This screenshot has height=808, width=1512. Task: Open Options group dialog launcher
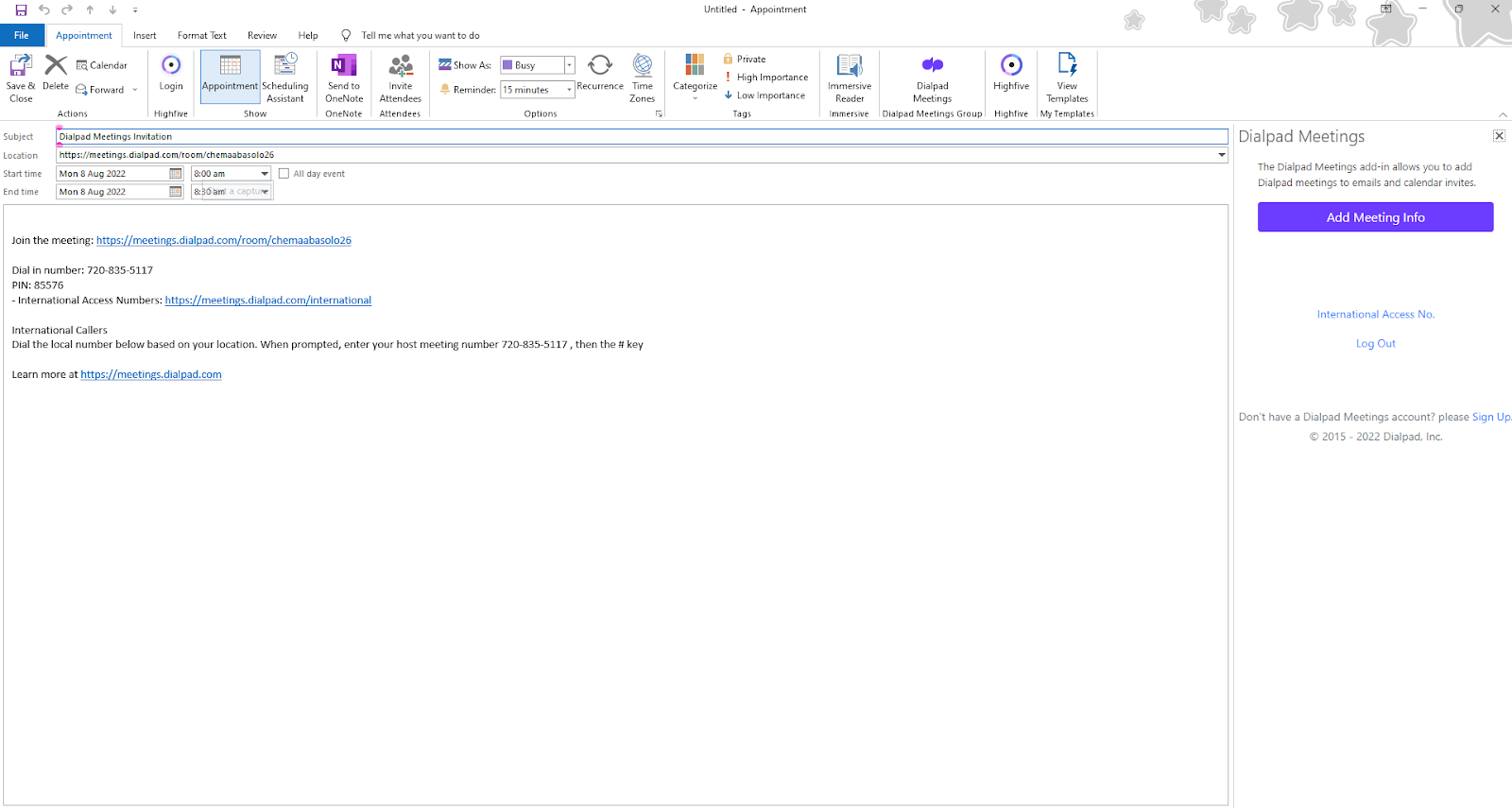click(659, 113)
